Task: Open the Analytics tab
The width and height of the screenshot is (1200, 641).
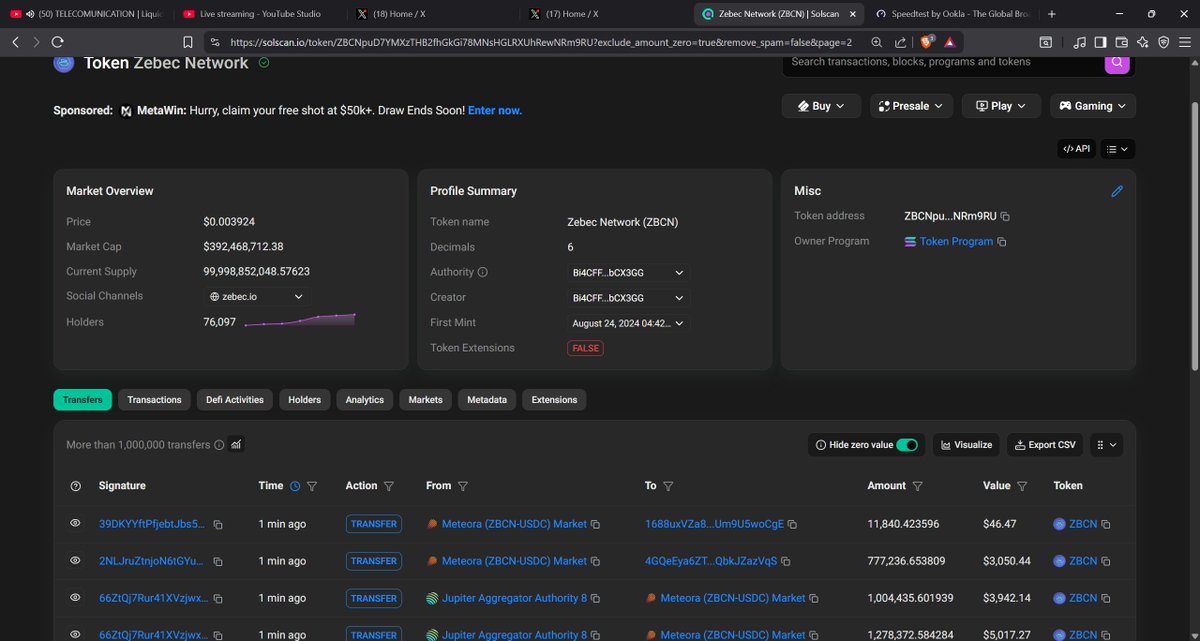Action: 365,400
